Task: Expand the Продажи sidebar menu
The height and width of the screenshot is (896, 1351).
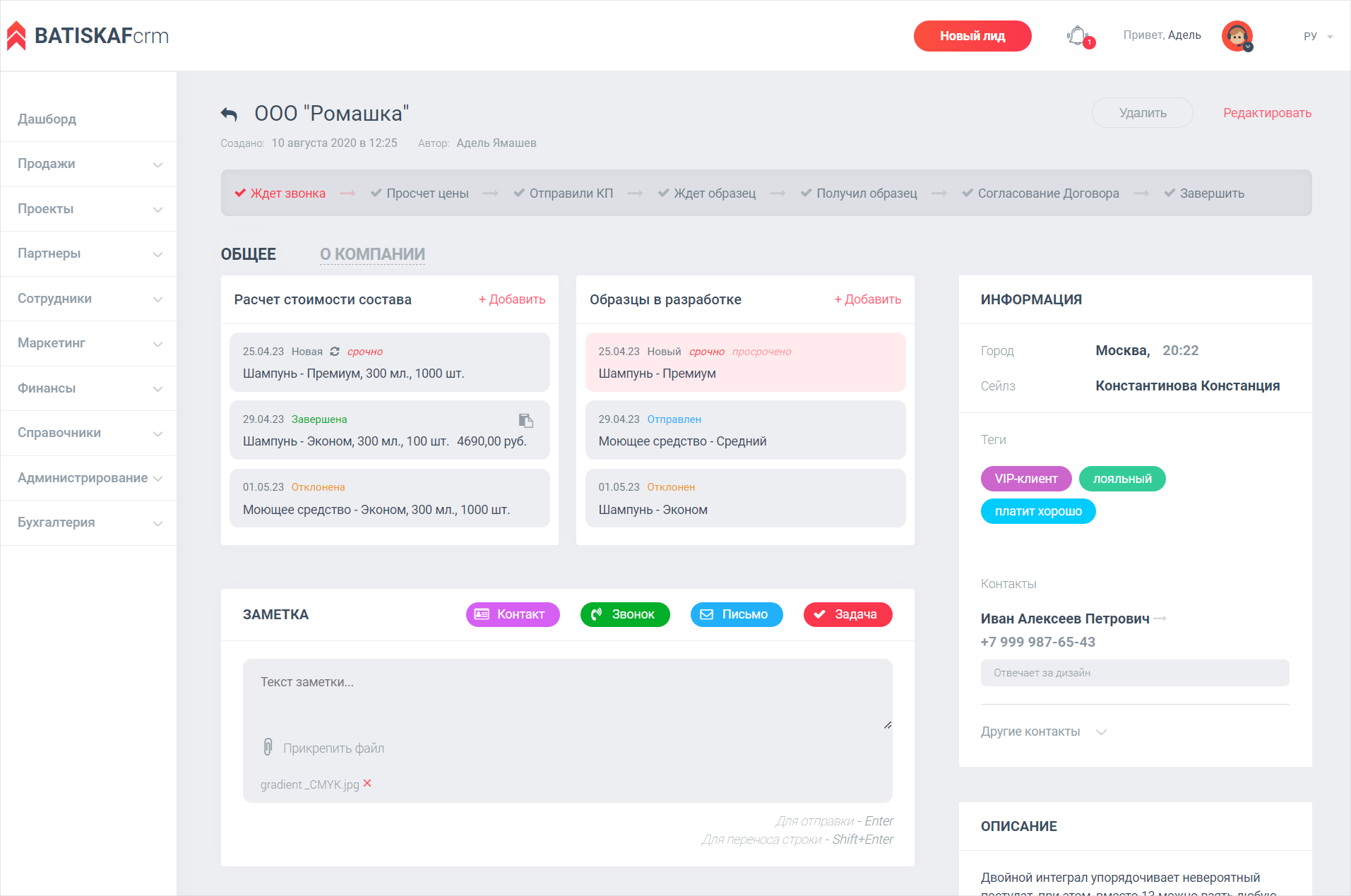Action: (x=88, y=164)
